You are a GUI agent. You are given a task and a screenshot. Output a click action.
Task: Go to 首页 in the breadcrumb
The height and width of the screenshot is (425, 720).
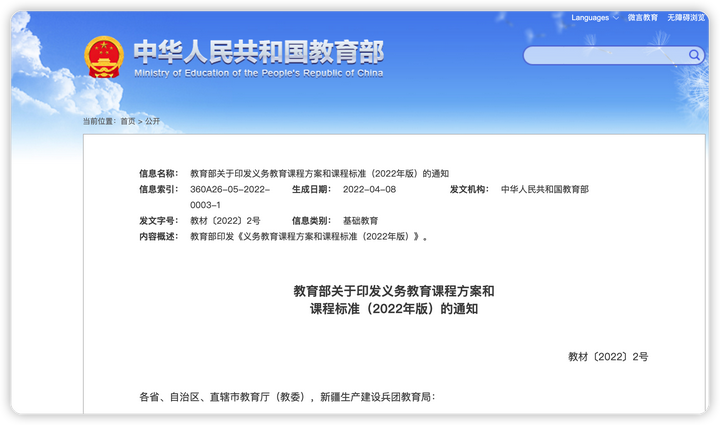click(127, 121)
